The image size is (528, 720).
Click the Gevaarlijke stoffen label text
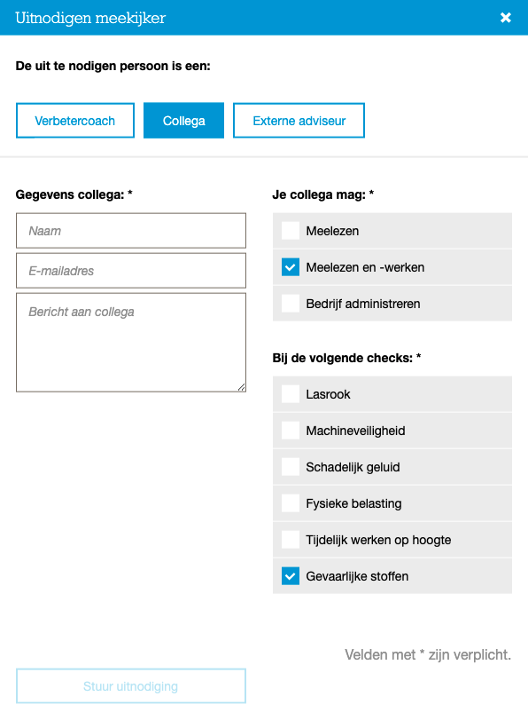coord(357,576)
